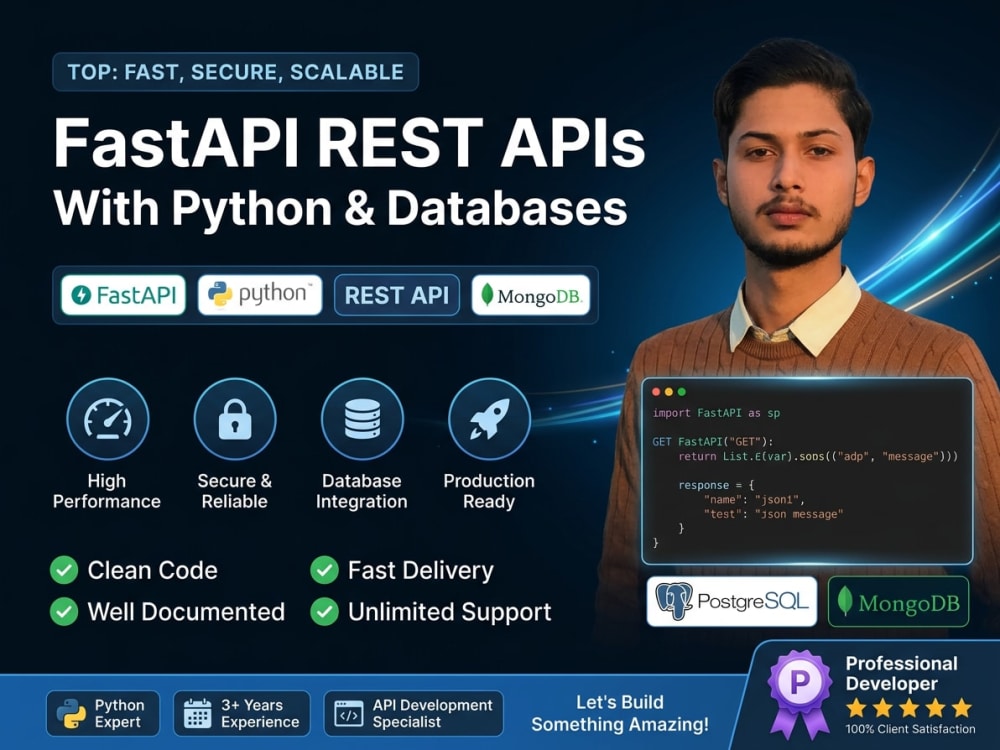Click the calendar icon beside 3+ Years Experience
This screenshot has height=750, width=1000.
coord(197,713)
